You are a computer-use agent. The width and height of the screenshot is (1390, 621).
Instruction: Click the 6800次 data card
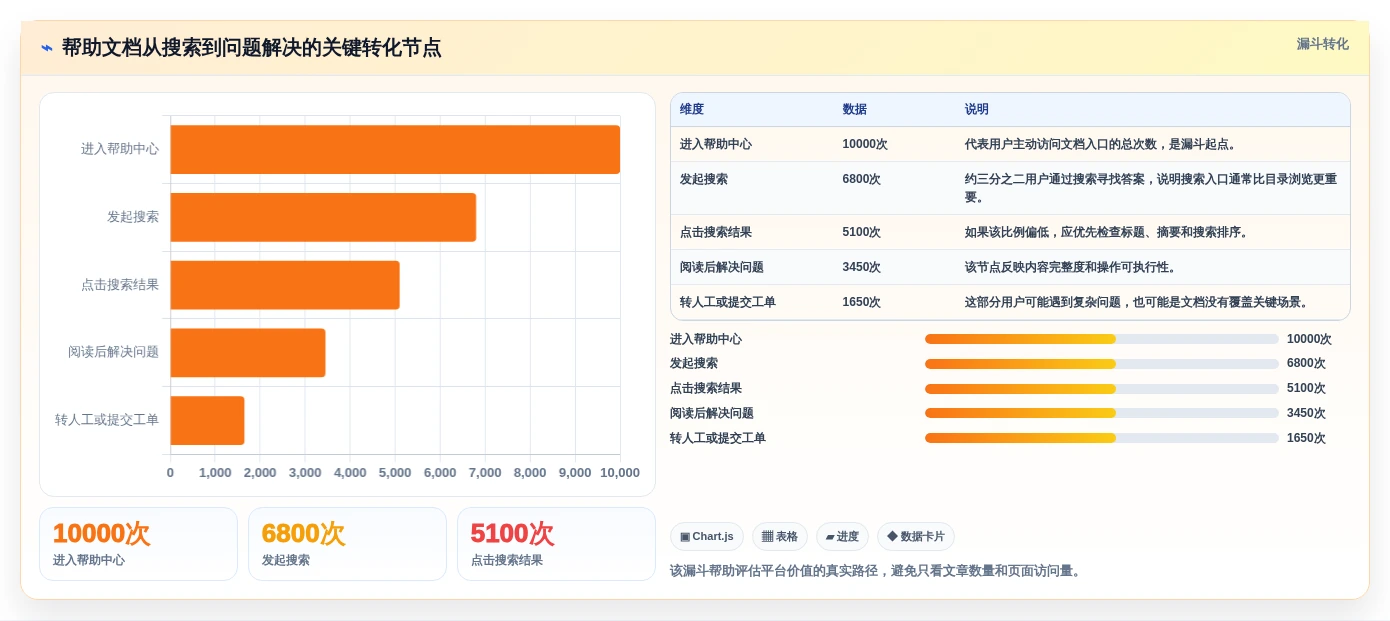click(x=347, y=544)
